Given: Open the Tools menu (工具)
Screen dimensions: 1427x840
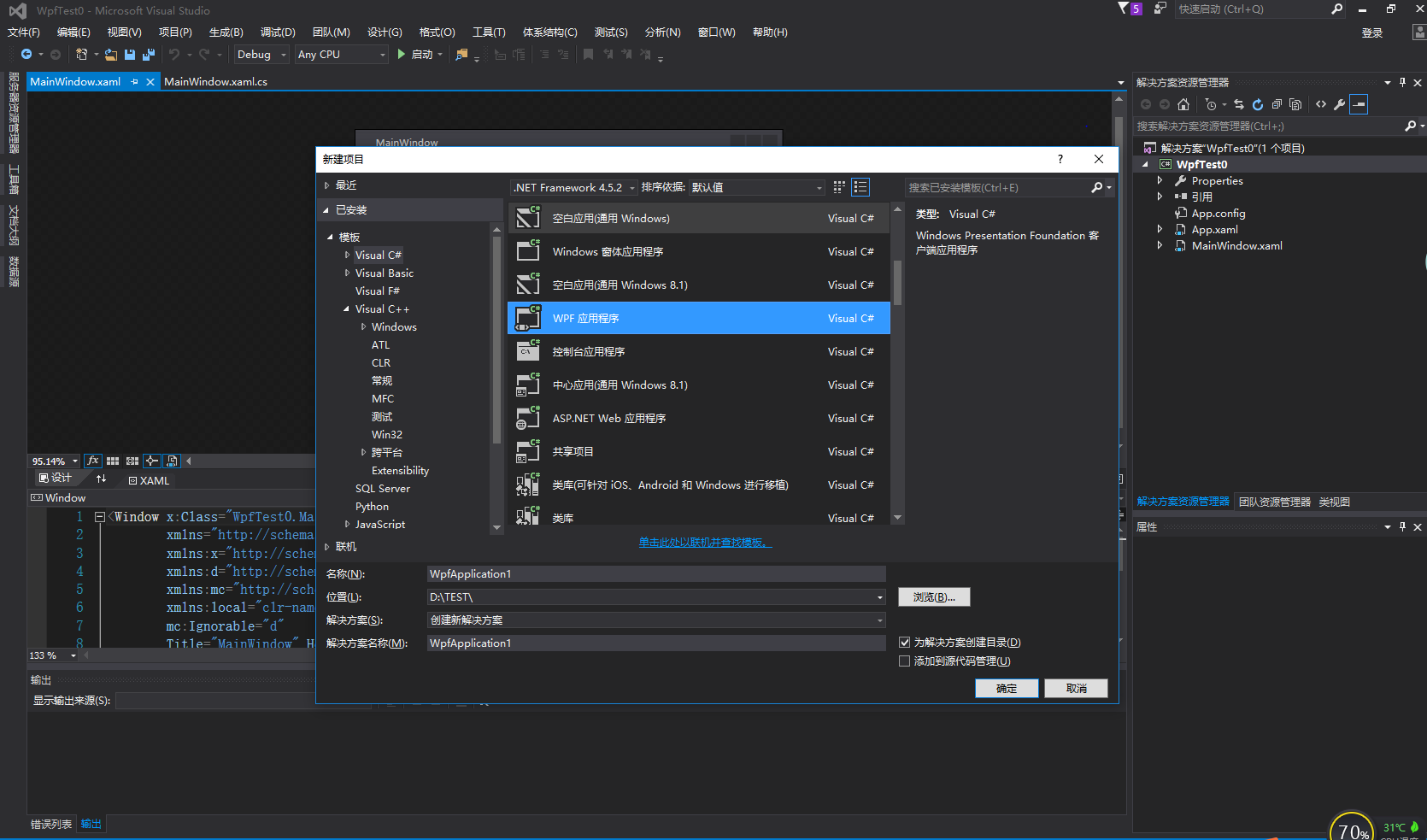Looking at the screenshot, I should tap(489, 32).
